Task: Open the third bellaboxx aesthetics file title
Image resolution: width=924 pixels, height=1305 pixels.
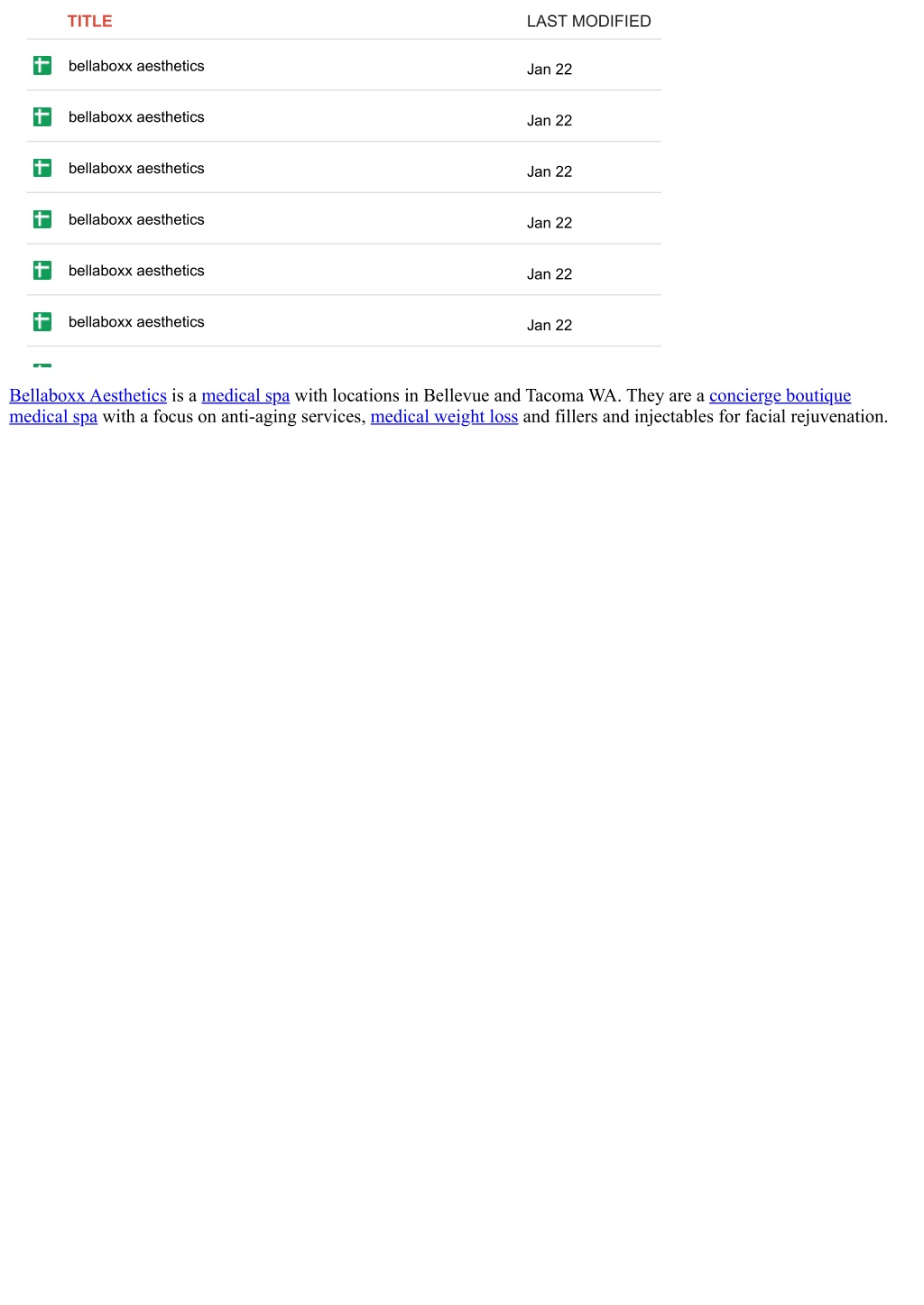Action: tap(136, 168)
